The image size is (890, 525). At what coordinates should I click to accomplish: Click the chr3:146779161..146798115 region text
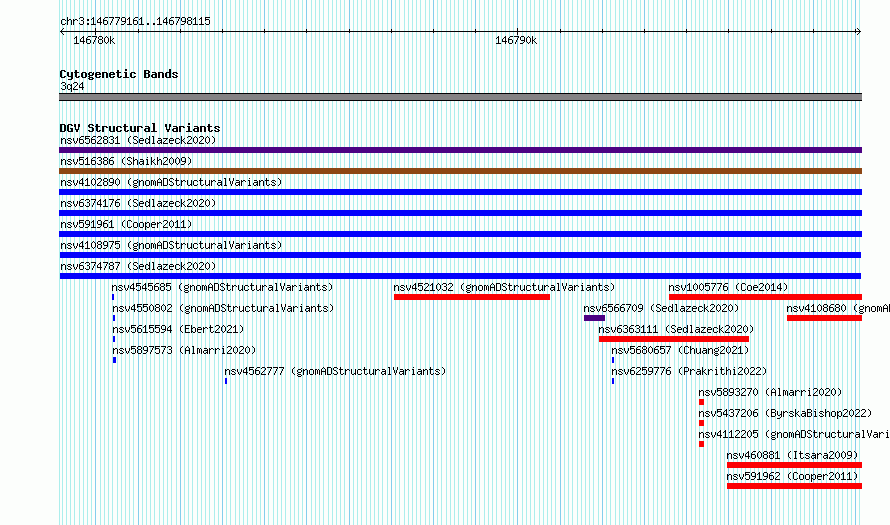click(135, 21)
